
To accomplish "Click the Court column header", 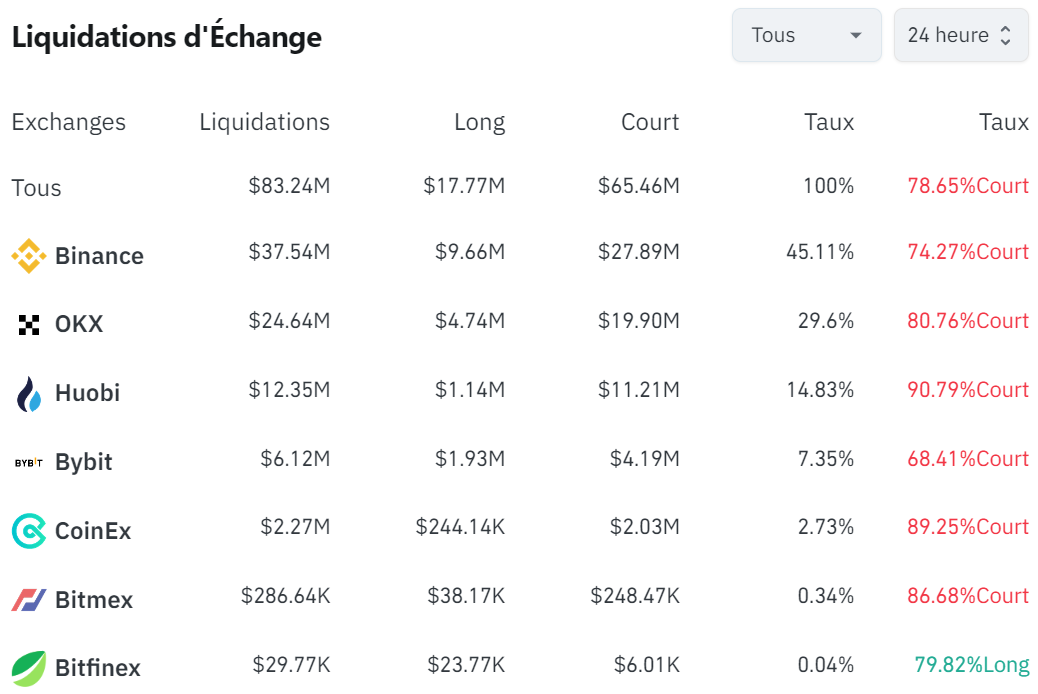I will (650, 122).
